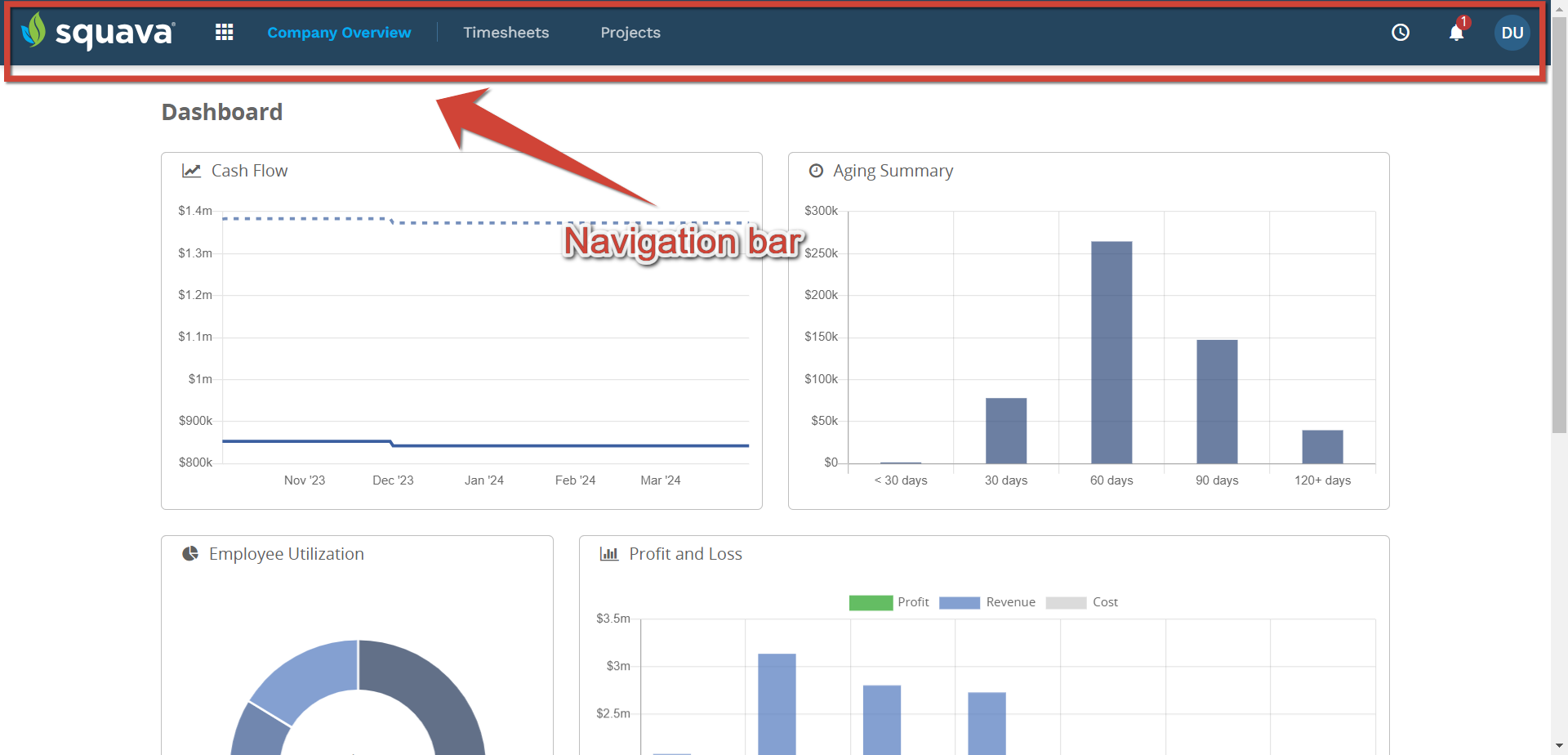This screenshot has width=1568, height=755.
Task: Click the 90 days aging bar
Action: pyautogui.click(x=1217, y=401)
